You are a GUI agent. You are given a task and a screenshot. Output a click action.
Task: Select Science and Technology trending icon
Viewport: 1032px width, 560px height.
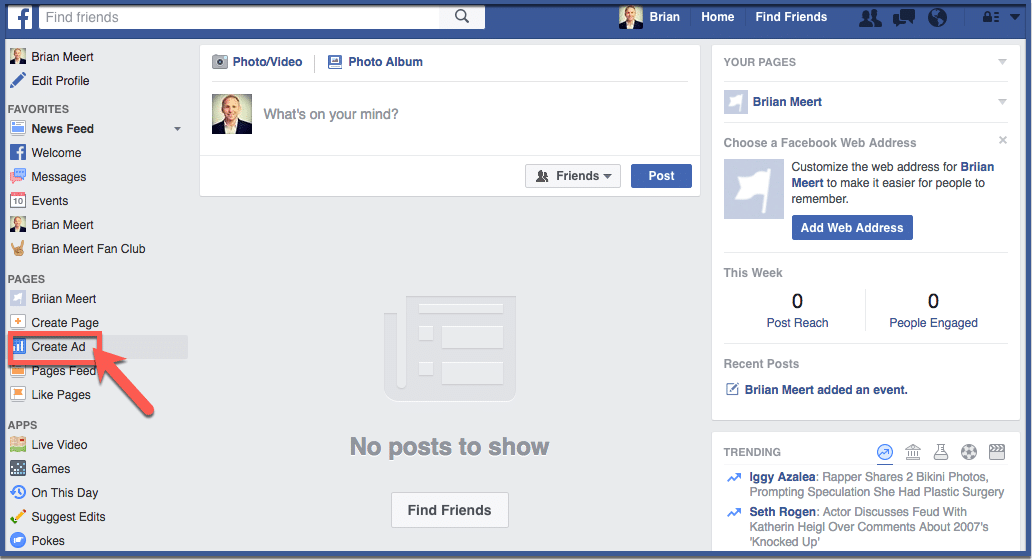point(941,452)
